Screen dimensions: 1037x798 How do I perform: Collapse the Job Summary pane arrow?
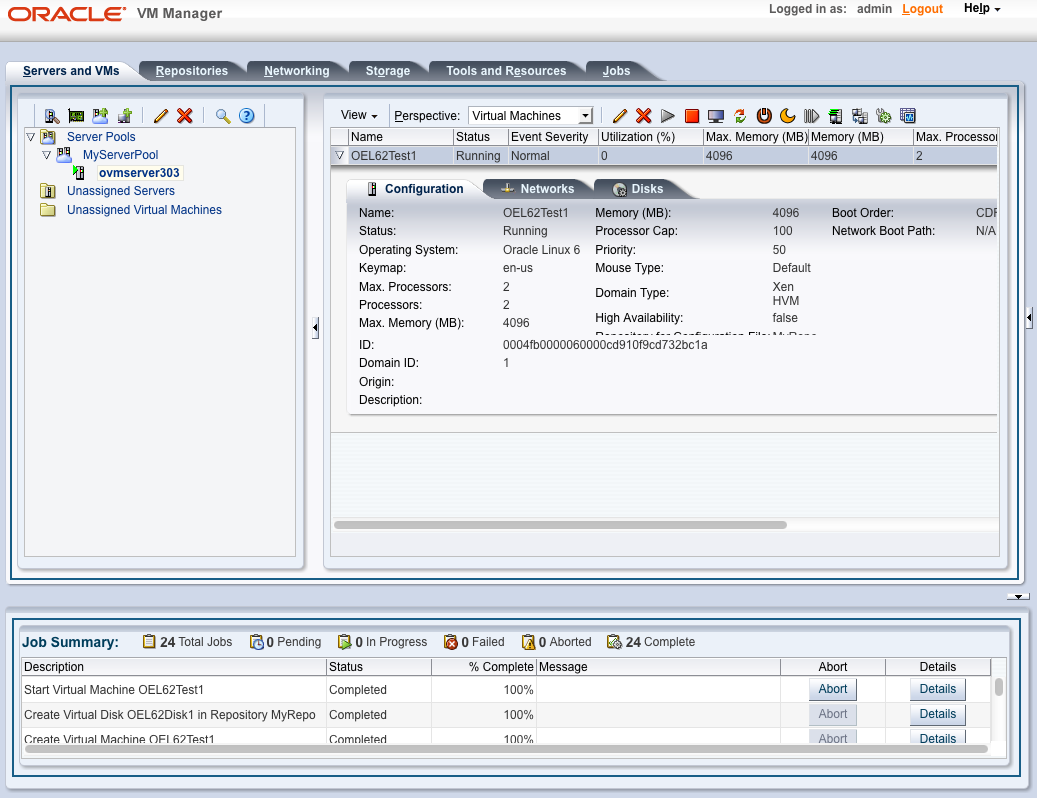pos(1018,596)
